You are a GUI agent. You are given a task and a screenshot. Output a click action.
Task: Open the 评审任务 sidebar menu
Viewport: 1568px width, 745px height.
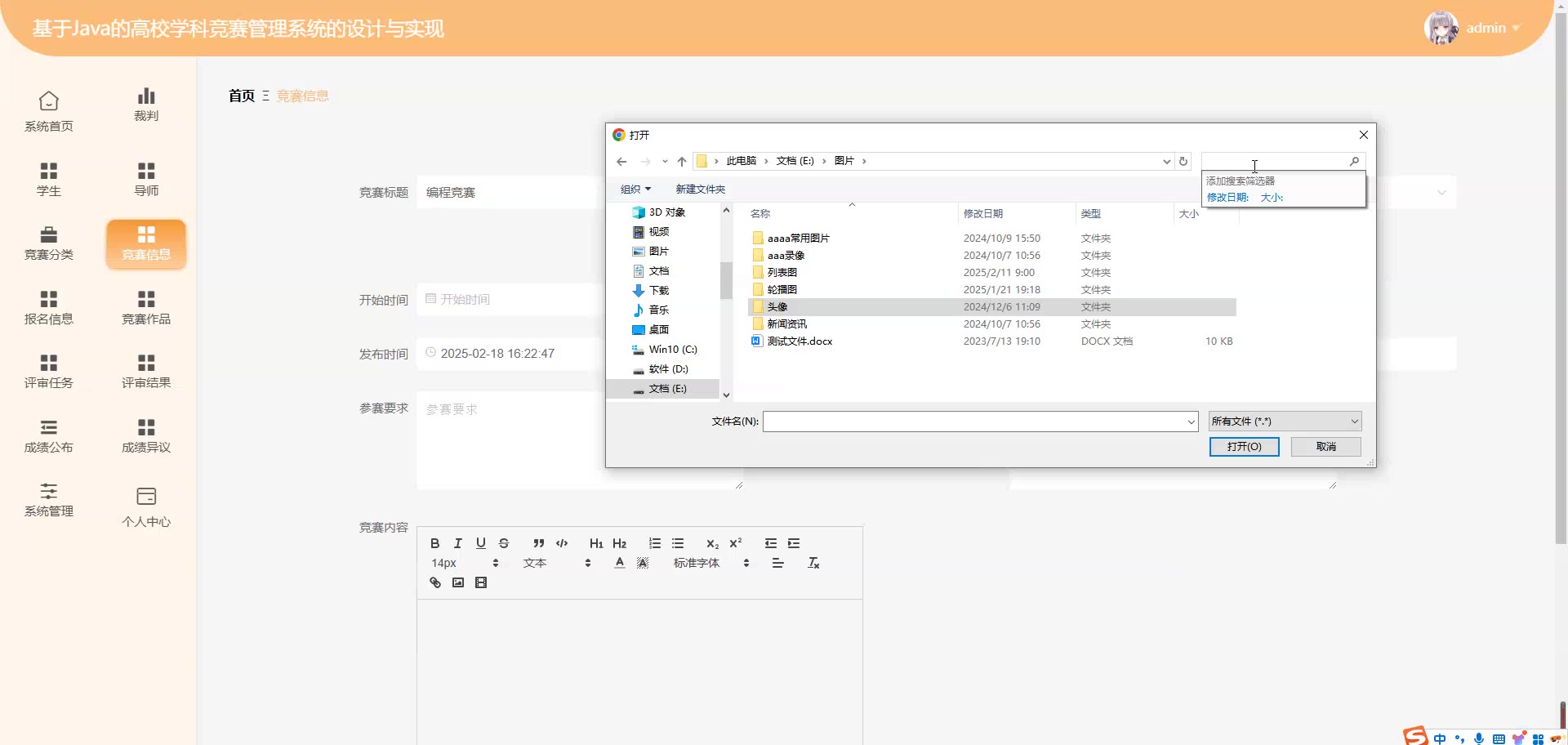(x=49, y=372)
